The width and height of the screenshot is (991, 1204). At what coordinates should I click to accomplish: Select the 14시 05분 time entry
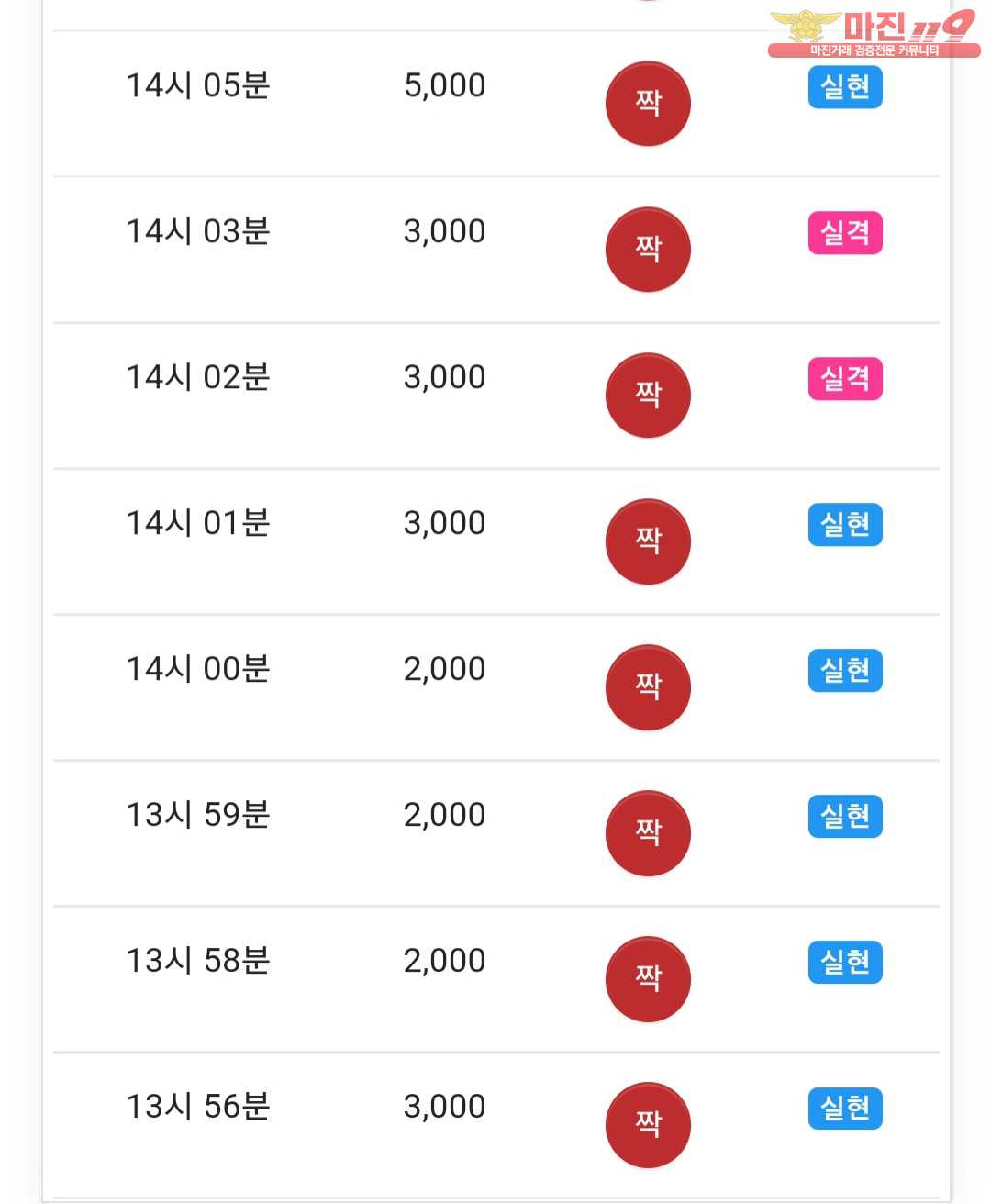click(198, 86)
